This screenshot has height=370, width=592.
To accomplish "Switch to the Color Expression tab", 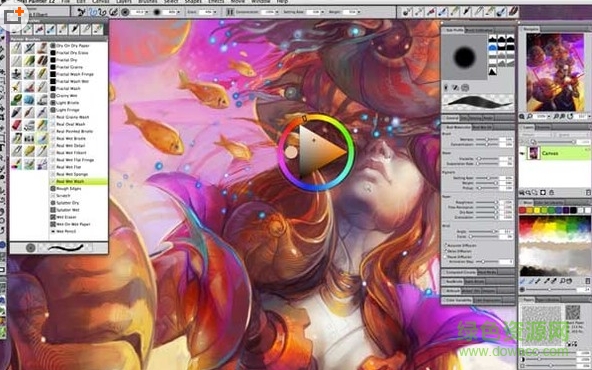I will coord(487,301).
